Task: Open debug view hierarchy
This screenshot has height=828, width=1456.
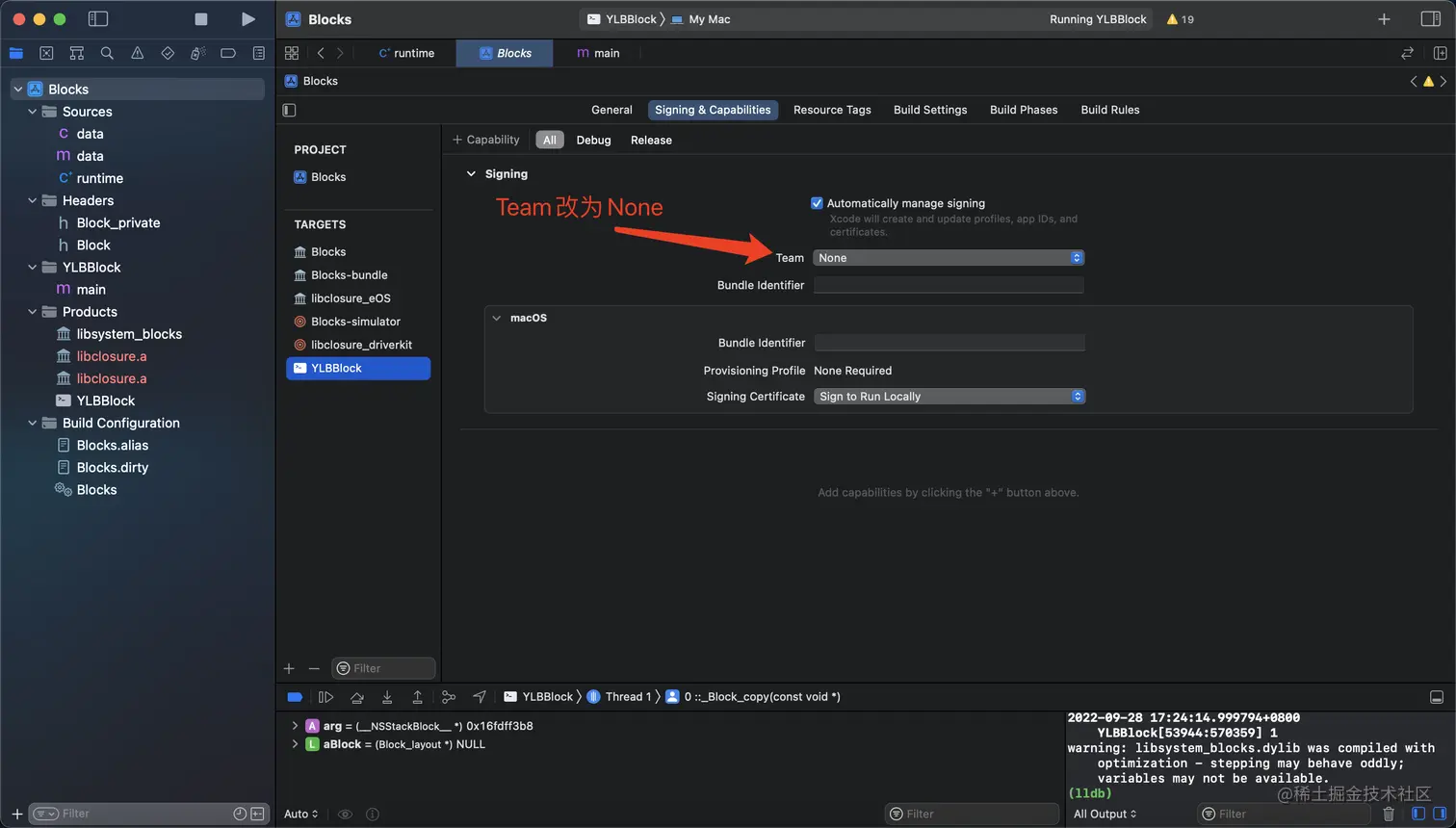Action: click(449, 697)
